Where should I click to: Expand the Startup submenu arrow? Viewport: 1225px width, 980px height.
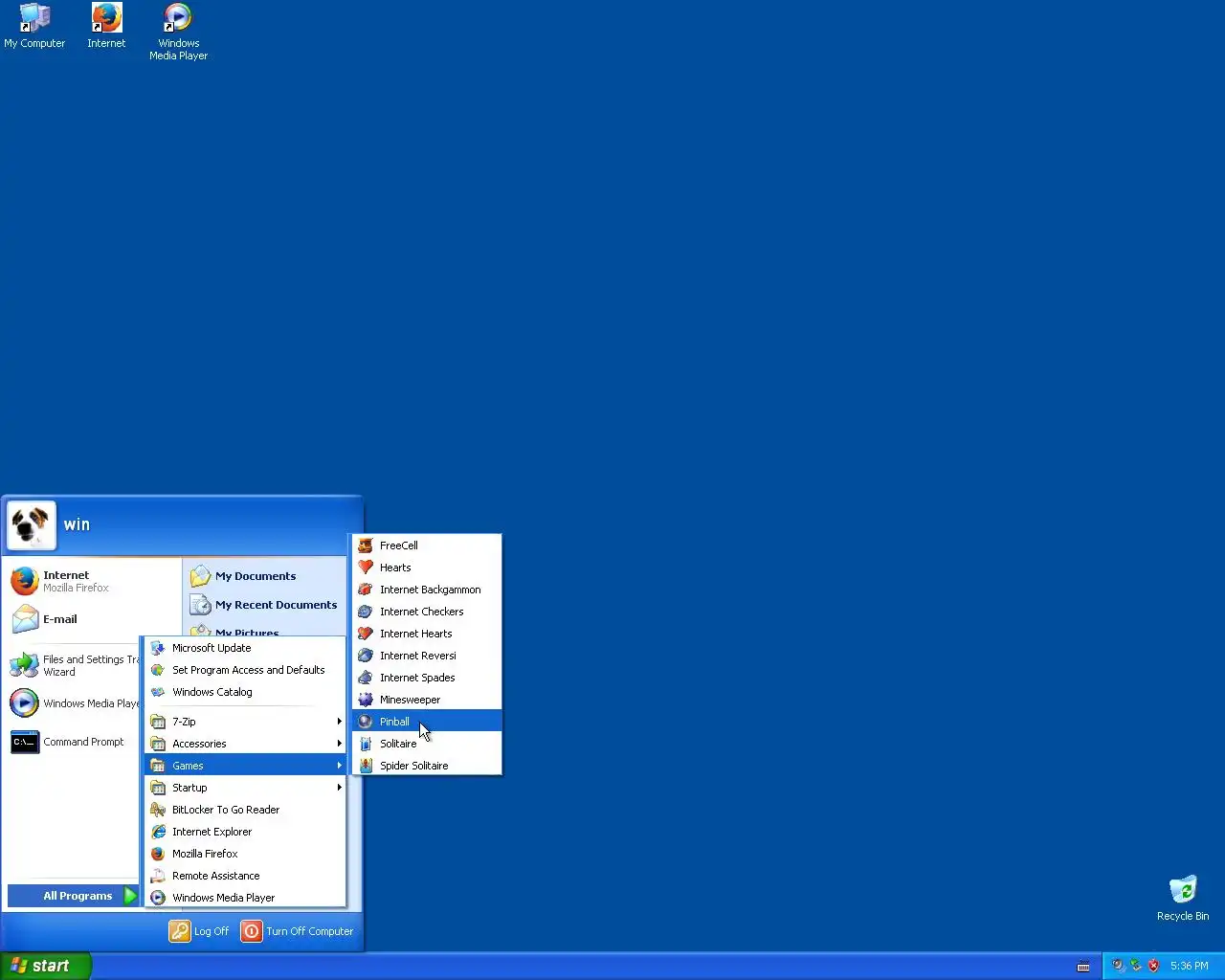pos(339,788)
